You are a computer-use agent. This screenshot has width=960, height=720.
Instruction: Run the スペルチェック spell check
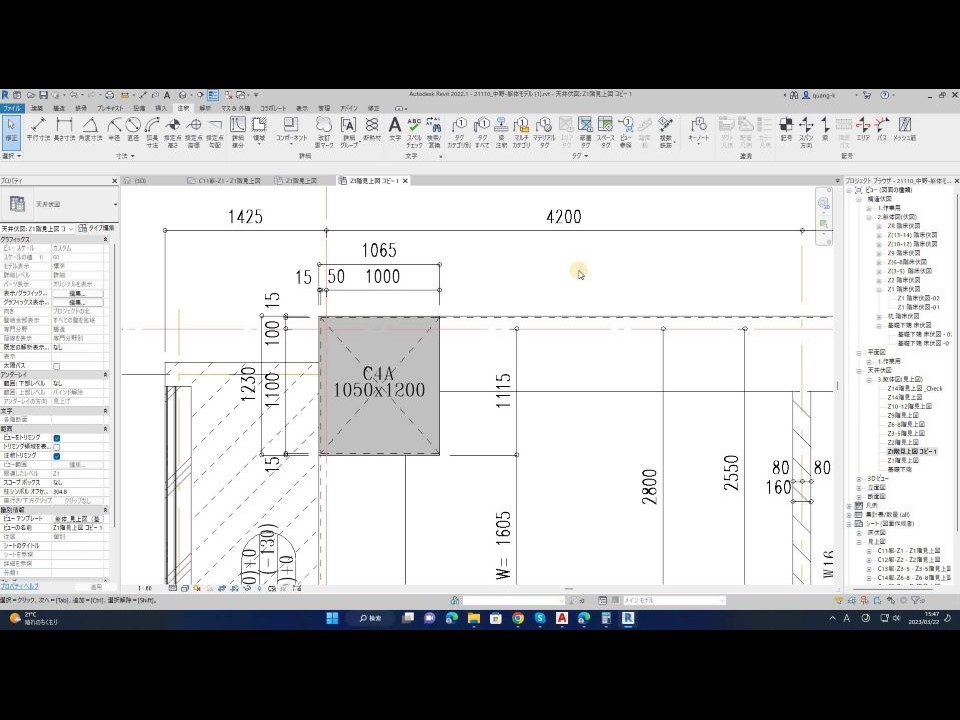coord(414,132)
